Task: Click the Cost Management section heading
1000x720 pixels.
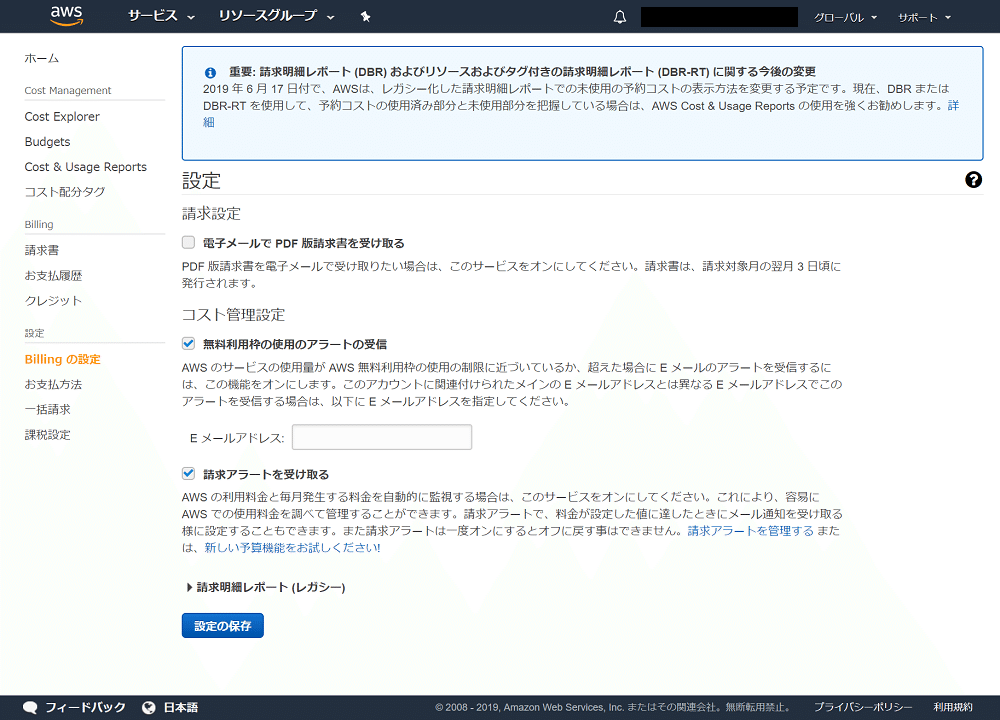Action: point(68,91)
